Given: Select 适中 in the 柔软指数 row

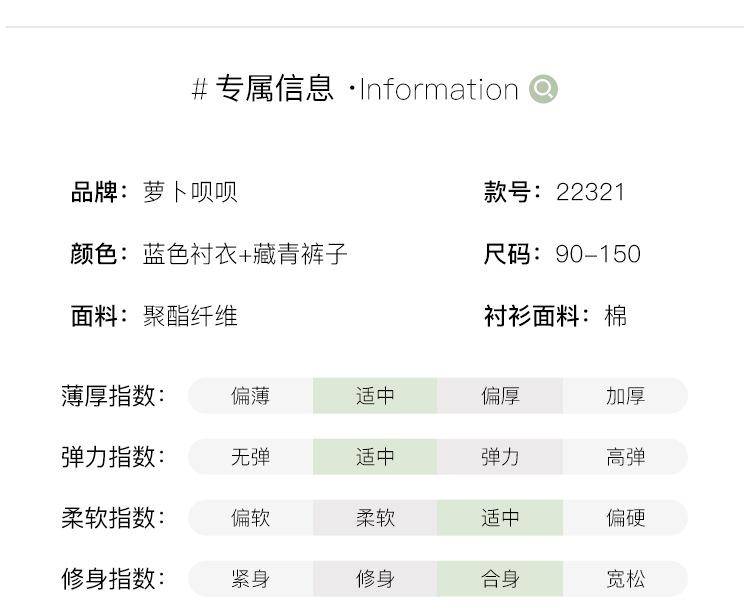Looking at the screenshot, I should pyautogui.click(x=500, y=518).
